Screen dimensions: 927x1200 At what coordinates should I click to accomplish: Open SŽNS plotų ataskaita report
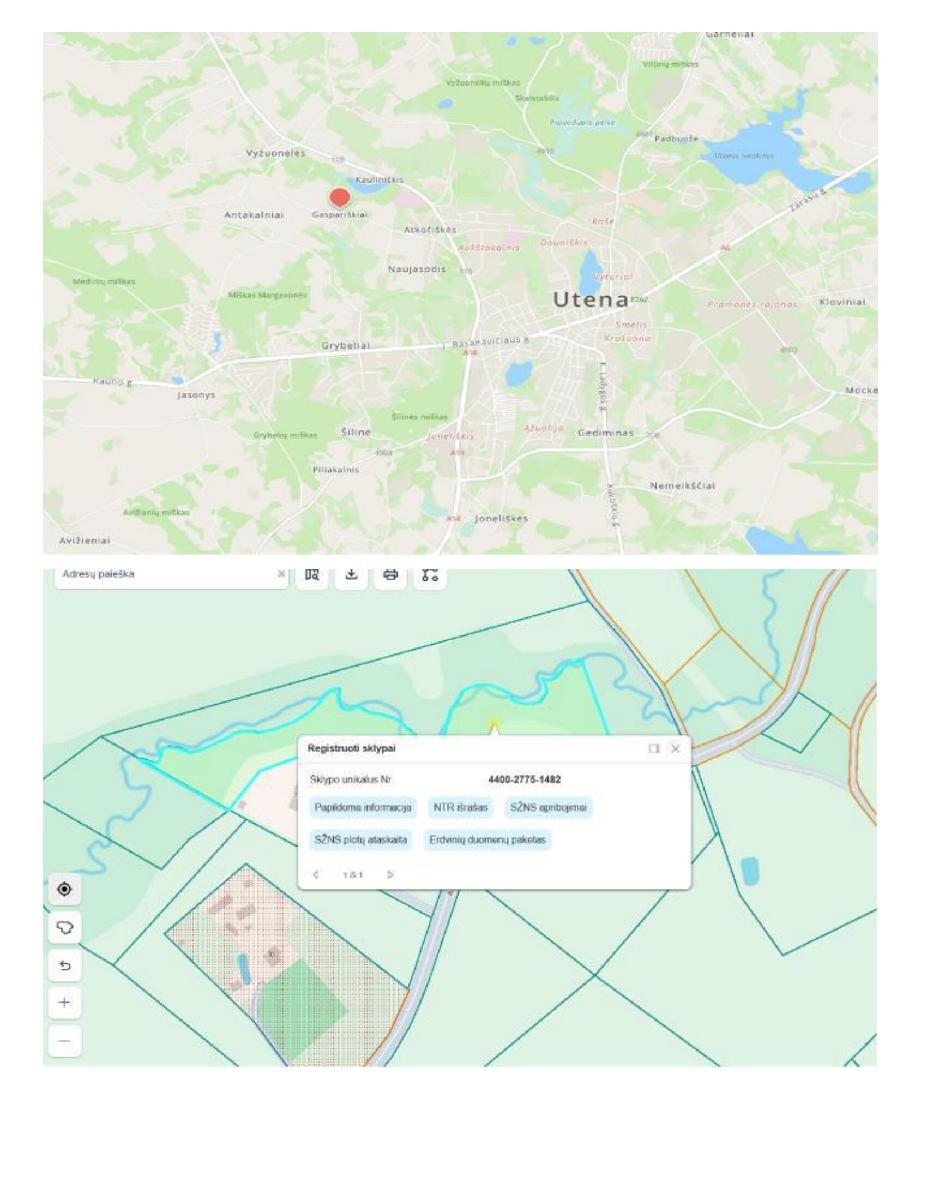point(362,840)
